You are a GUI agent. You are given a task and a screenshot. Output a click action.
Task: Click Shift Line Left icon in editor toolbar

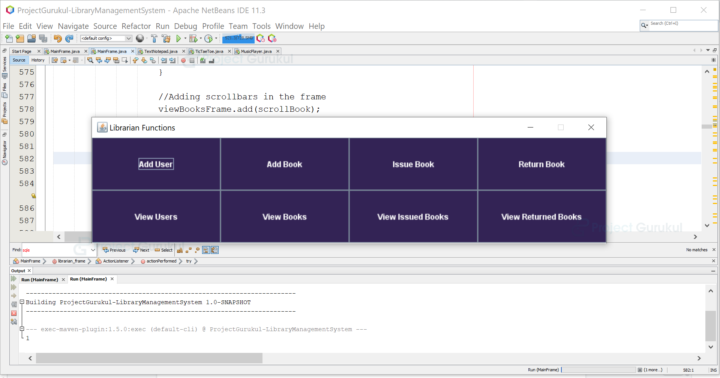click(x=163, y=60)
